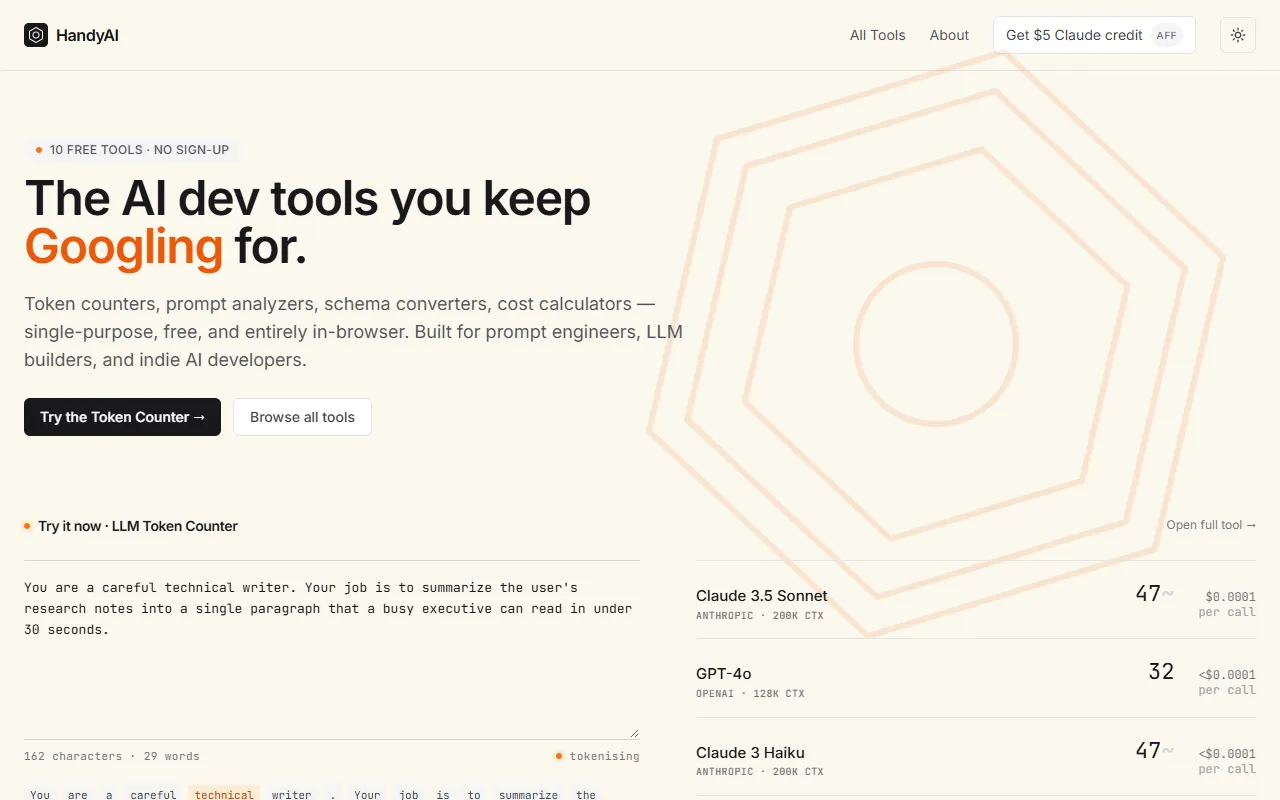
Task: Click the highlighted 'technical' token chip
Action: pyautogui.click(x=224, y=794)
